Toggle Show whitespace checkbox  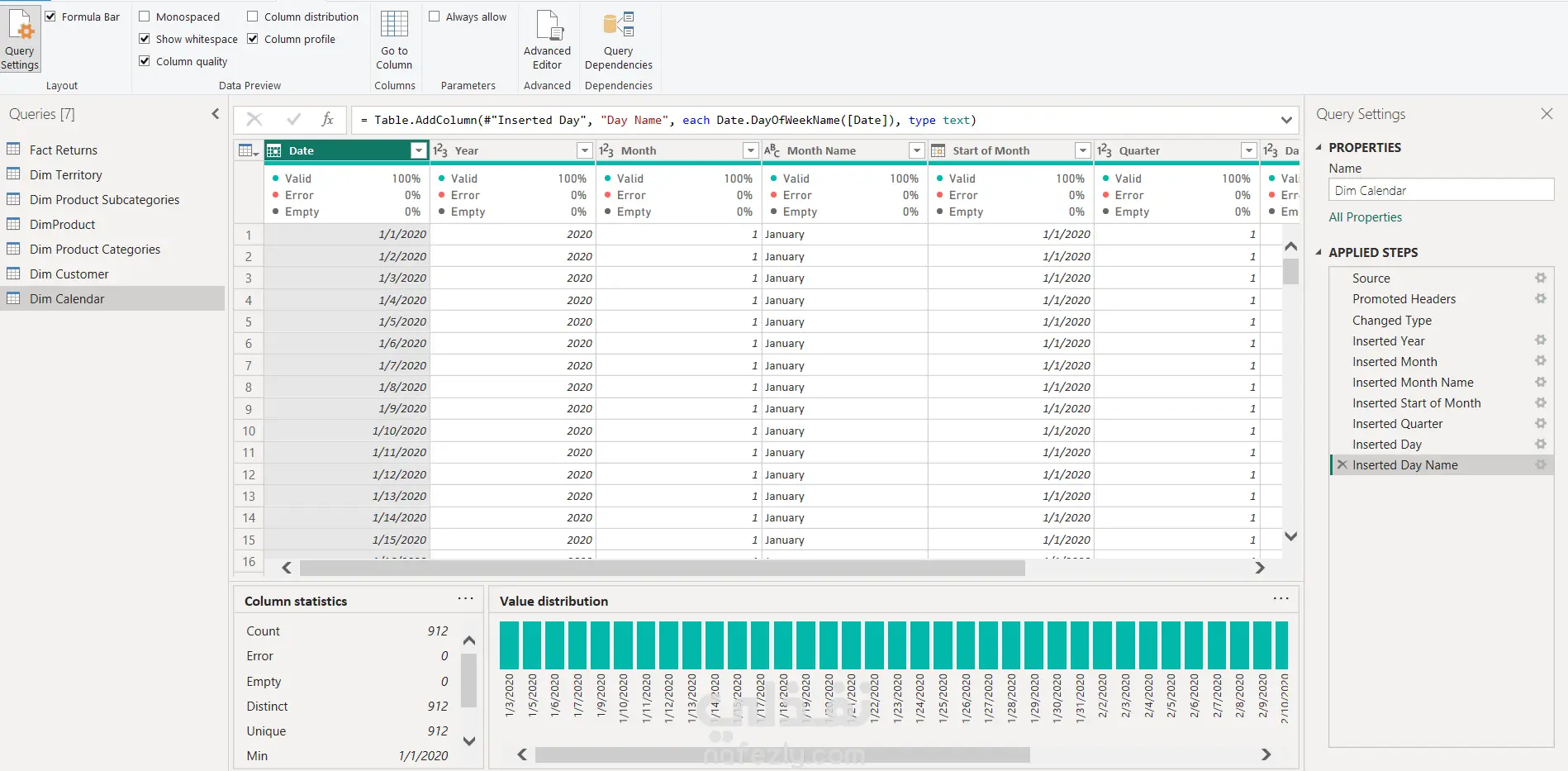pyautogui.click(x=145, y=39)
